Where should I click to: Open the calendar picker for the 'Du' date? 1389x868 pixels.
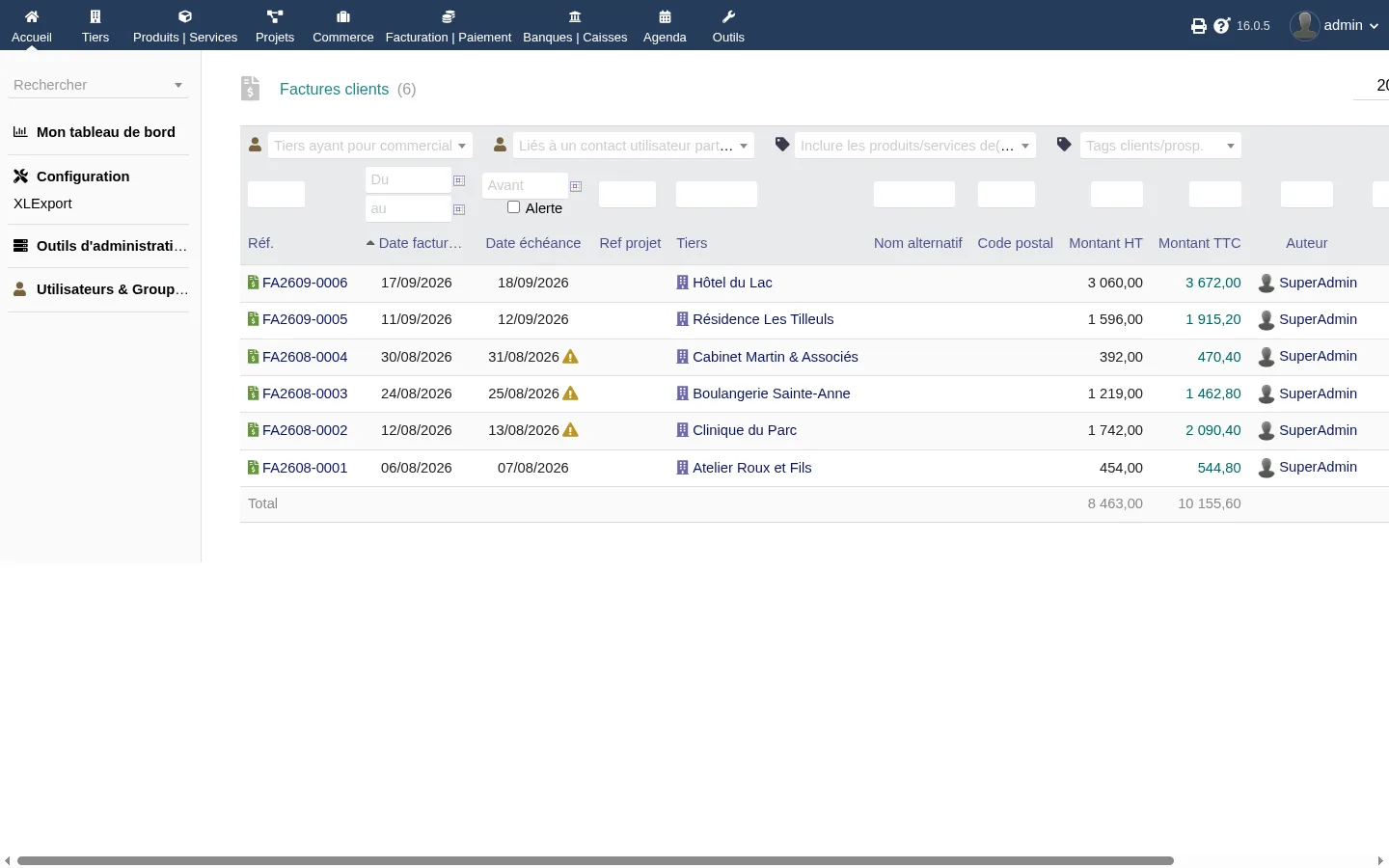(x=459, y=180)
